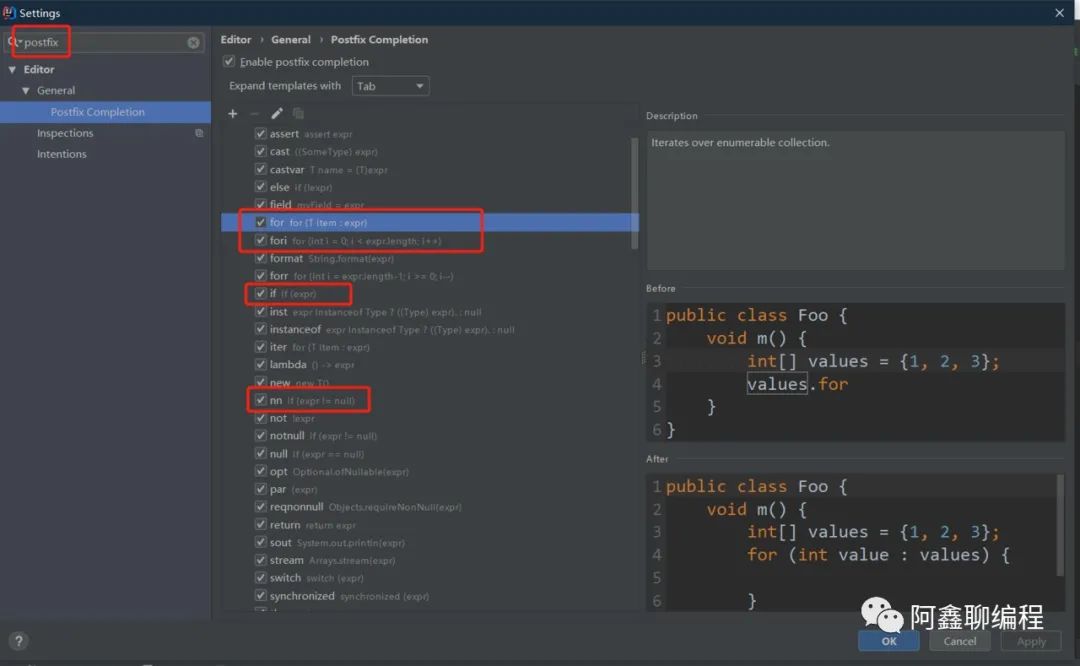Image resolution: width=1080 pixels, height=666 pixels.
Task: Close the Settings dialog
Action: pyautogui.click(x=1059, y=13)
